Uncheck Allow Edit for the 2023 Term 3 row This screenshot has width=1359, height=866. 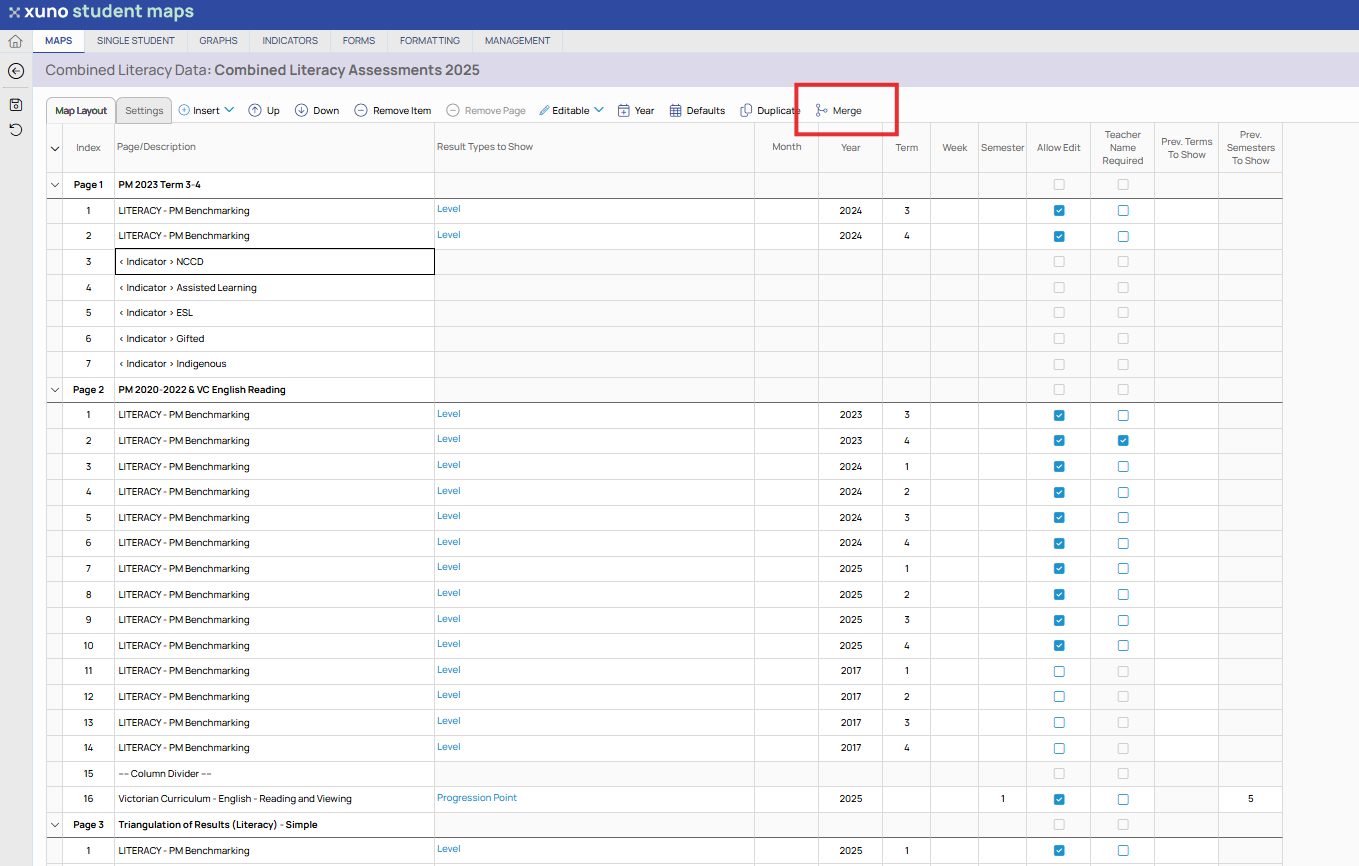1059,415
